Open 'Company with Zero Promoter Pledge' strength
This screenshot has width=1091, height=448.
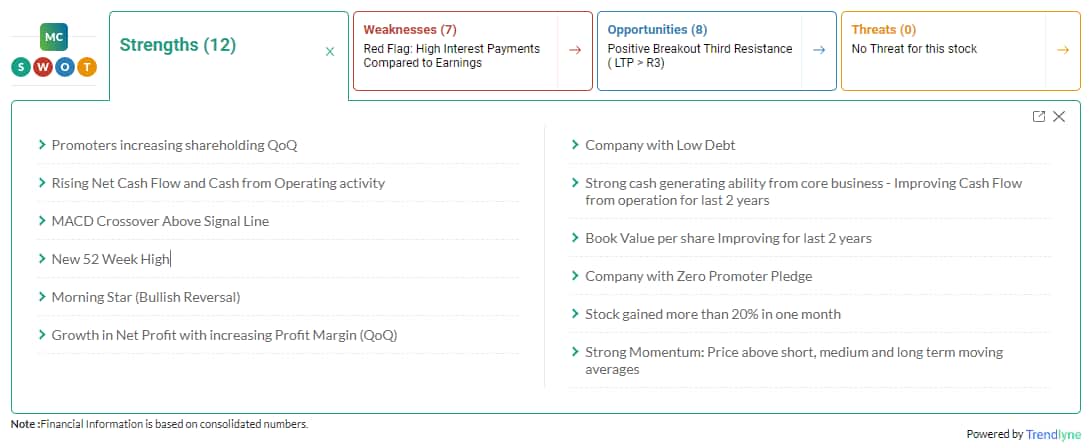click(698, 276)
